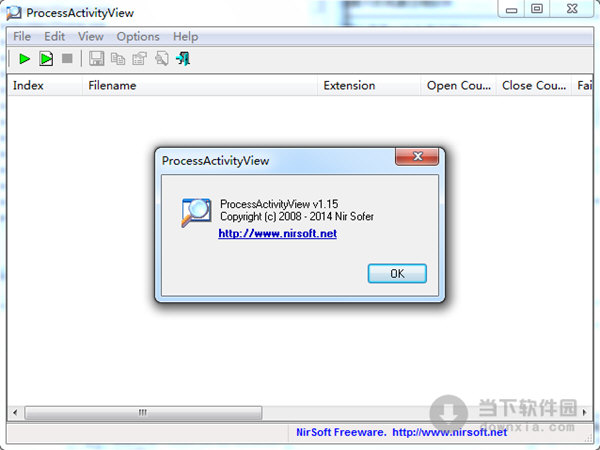Close the About dialog with red X
The height and width of the screenshot is (450, 600).
click(x=417, y=157)
